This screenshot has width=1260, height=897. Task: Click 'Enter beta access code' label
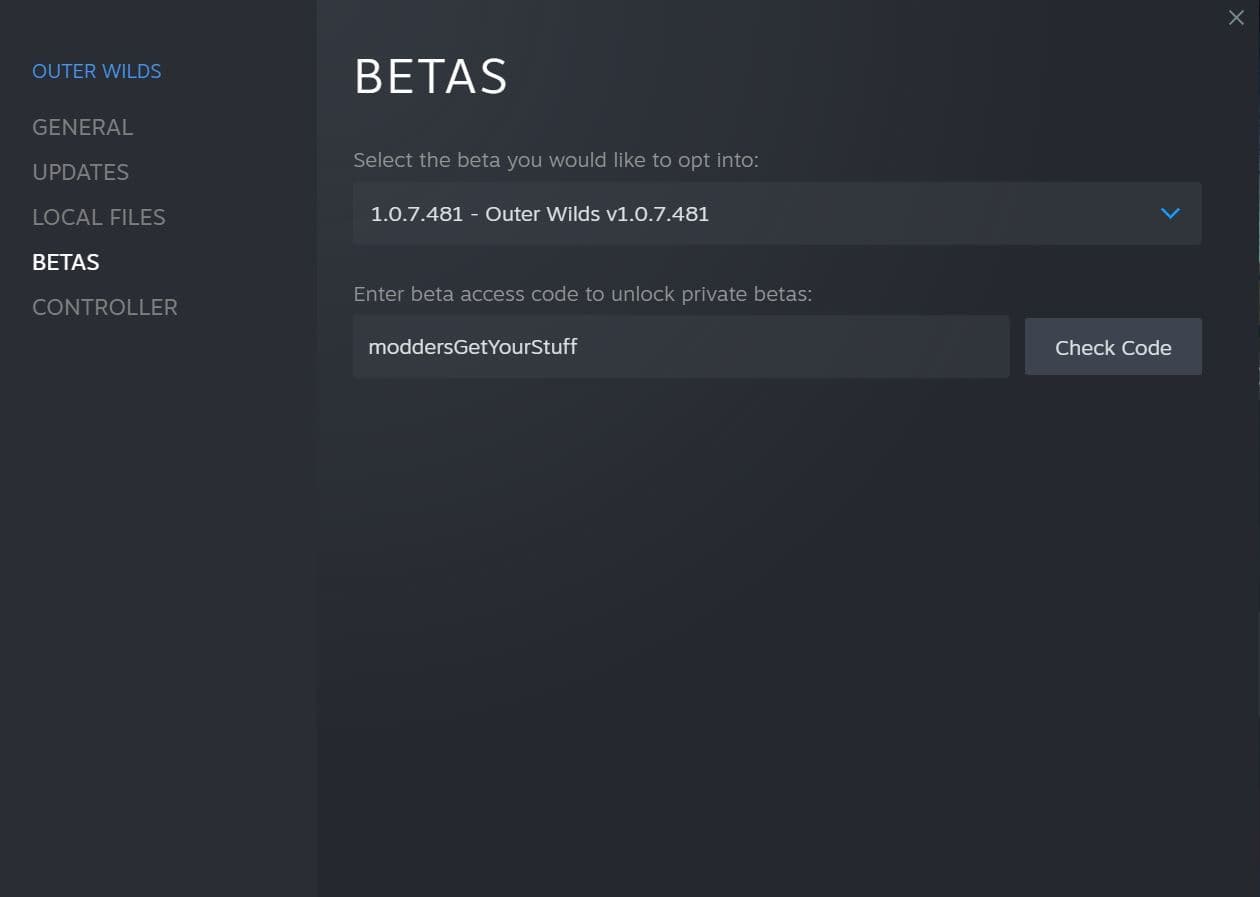point(582,295)
